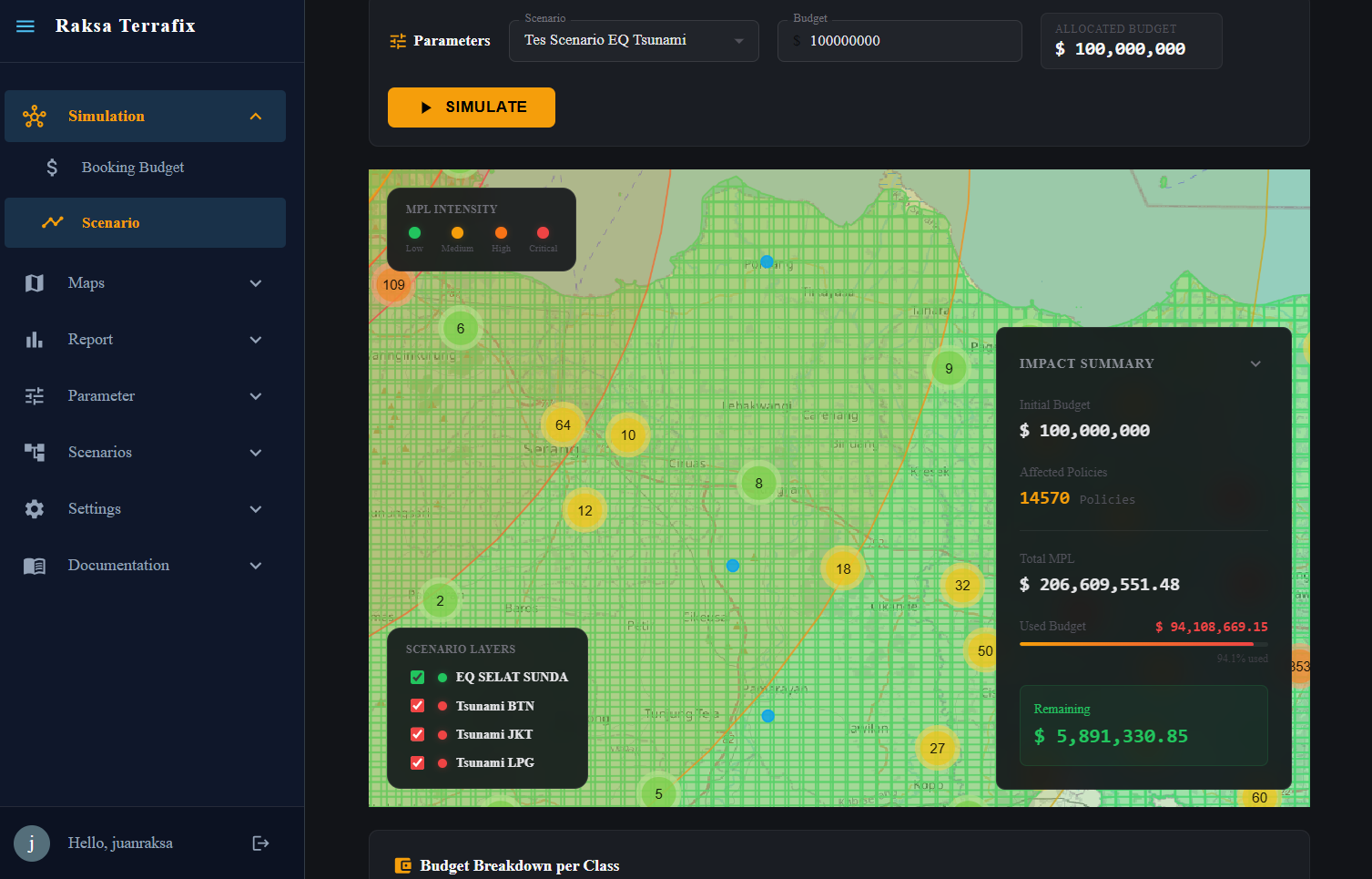
Task: Click the Simulation network icon
Action: coord(35,116)
